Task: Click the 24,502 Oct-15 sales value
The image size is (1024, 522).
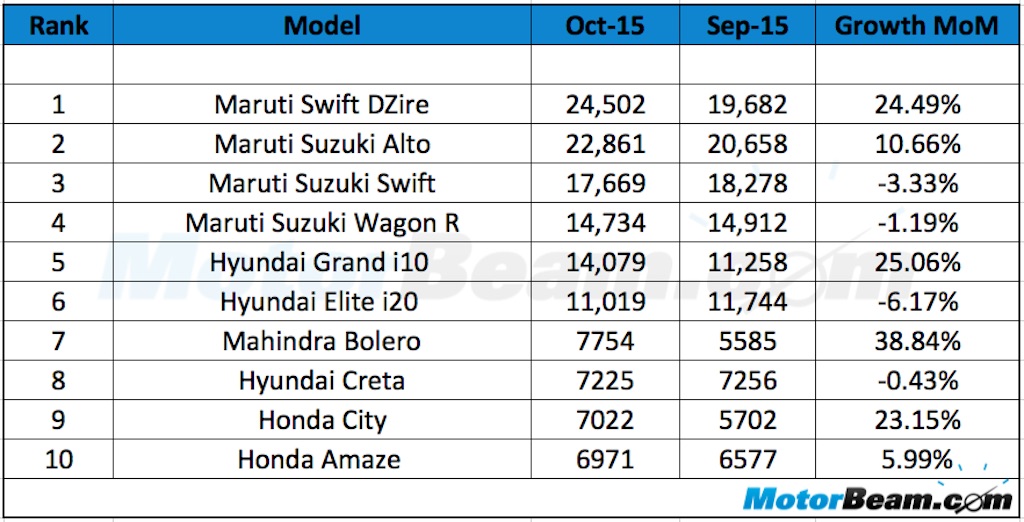Action: (604, 105)
